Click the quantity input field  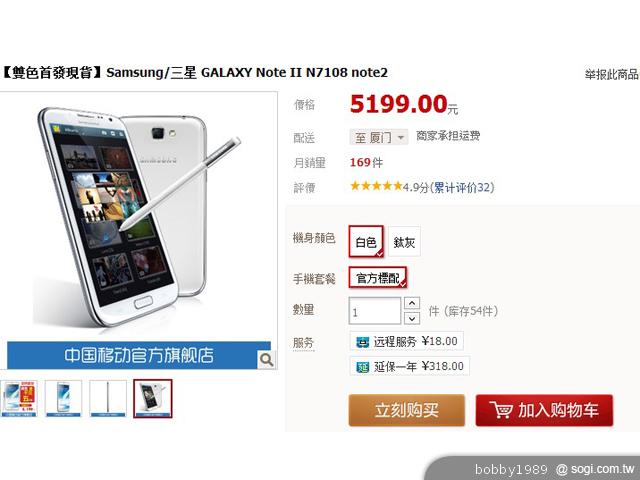[x=375, y=311]
